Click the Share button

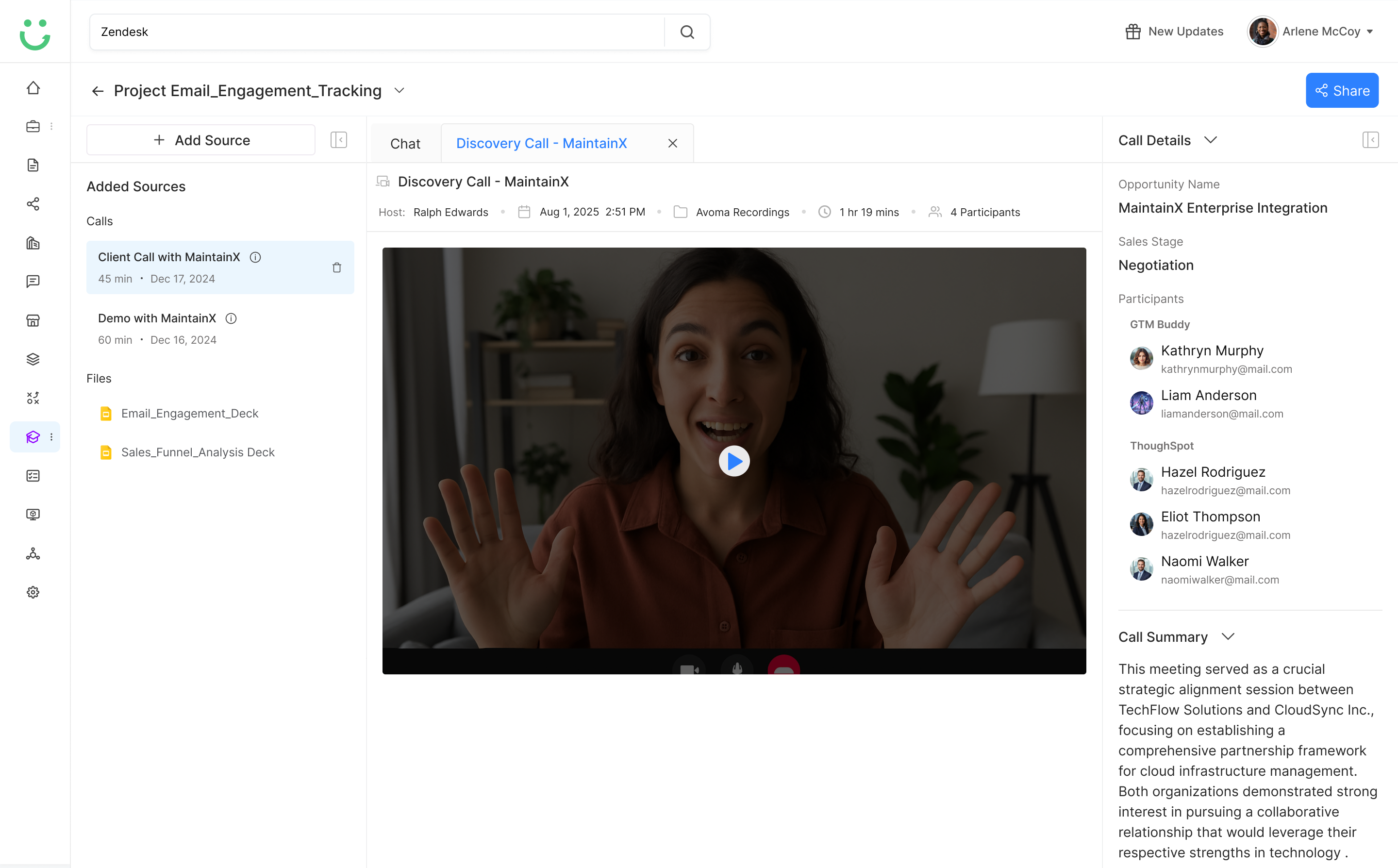coord(1342,91)
